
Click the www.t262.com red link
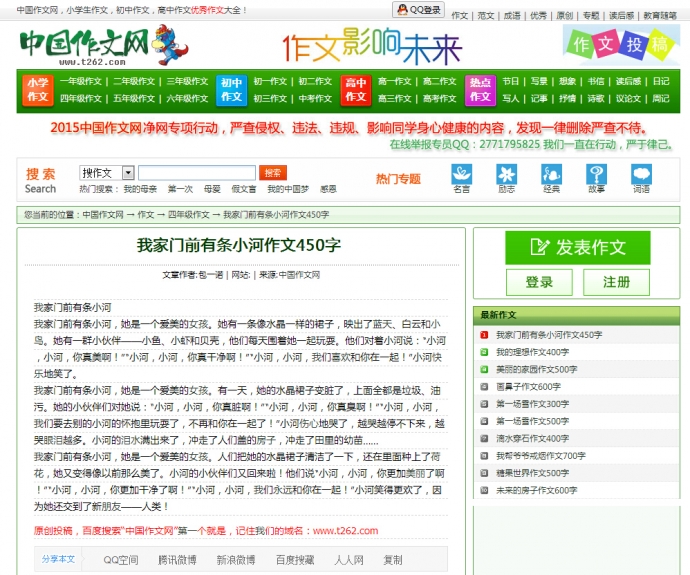345,531
